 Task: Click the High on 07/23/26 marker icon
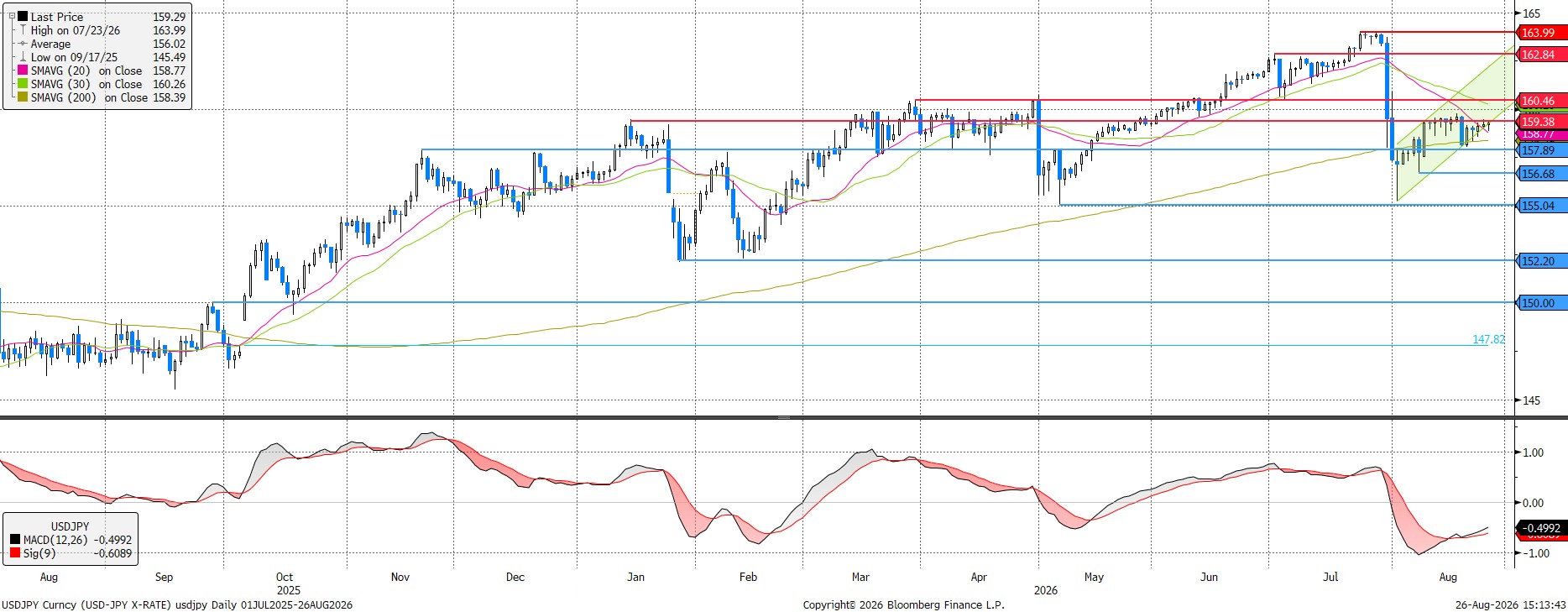click(23, 30)
